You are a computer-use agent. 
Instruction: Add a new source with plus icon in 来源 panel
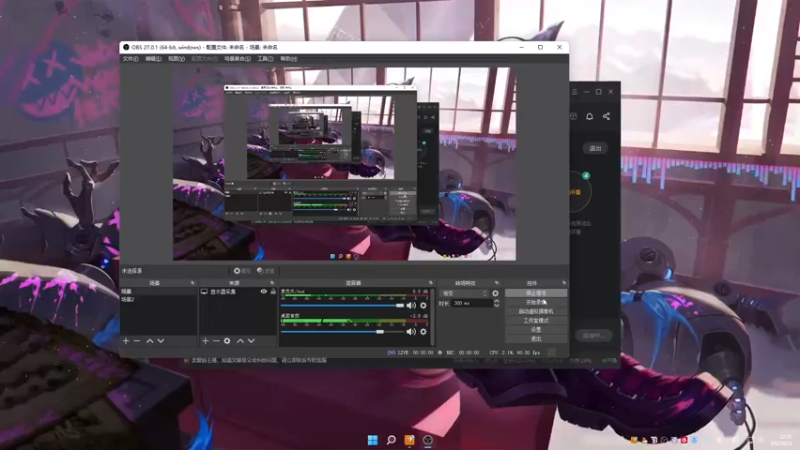pyautogui.click(x=205, y=341)
